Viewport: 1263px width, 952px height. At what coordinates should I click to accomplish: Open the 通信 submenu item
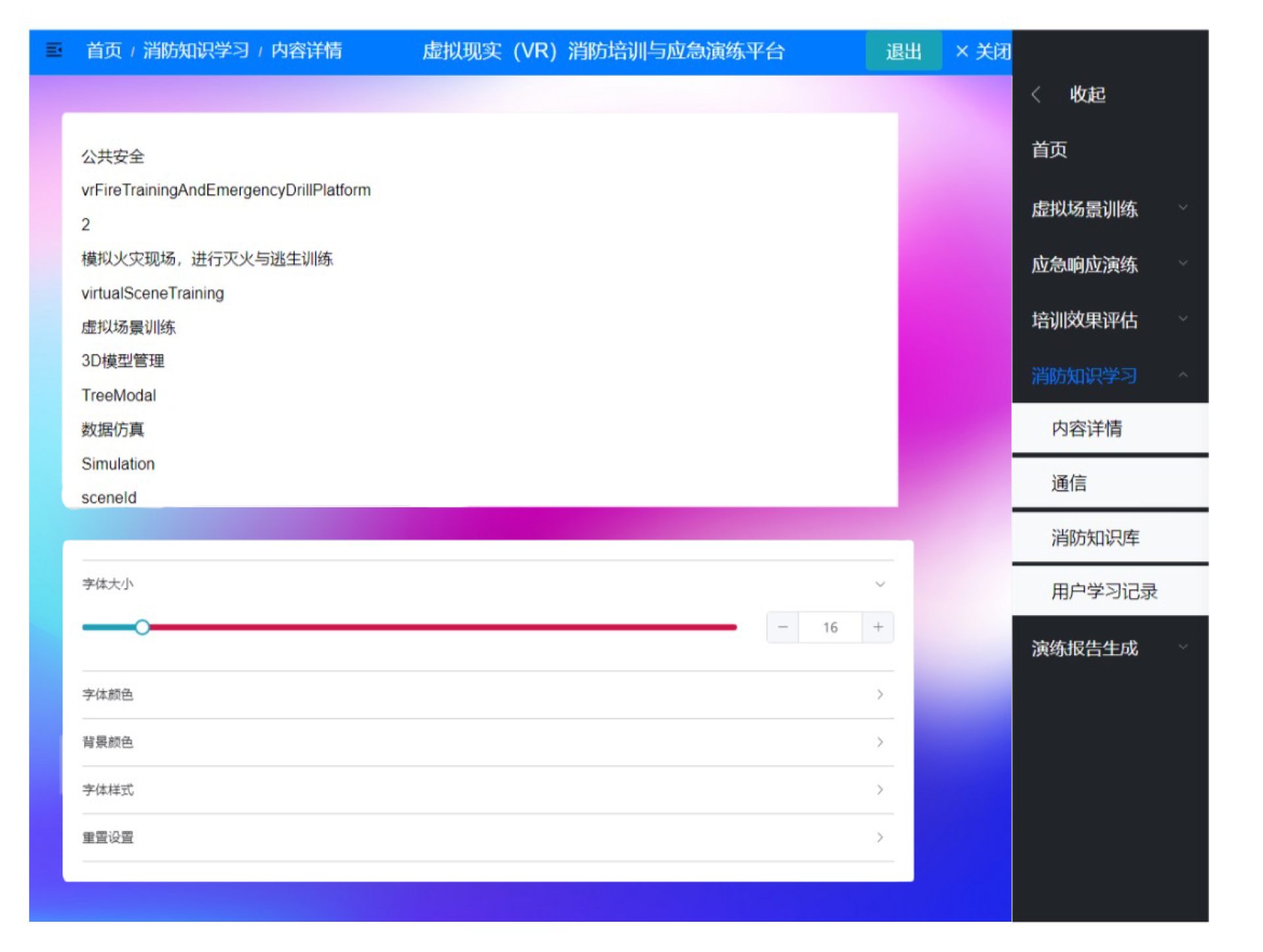(1069, 484)
